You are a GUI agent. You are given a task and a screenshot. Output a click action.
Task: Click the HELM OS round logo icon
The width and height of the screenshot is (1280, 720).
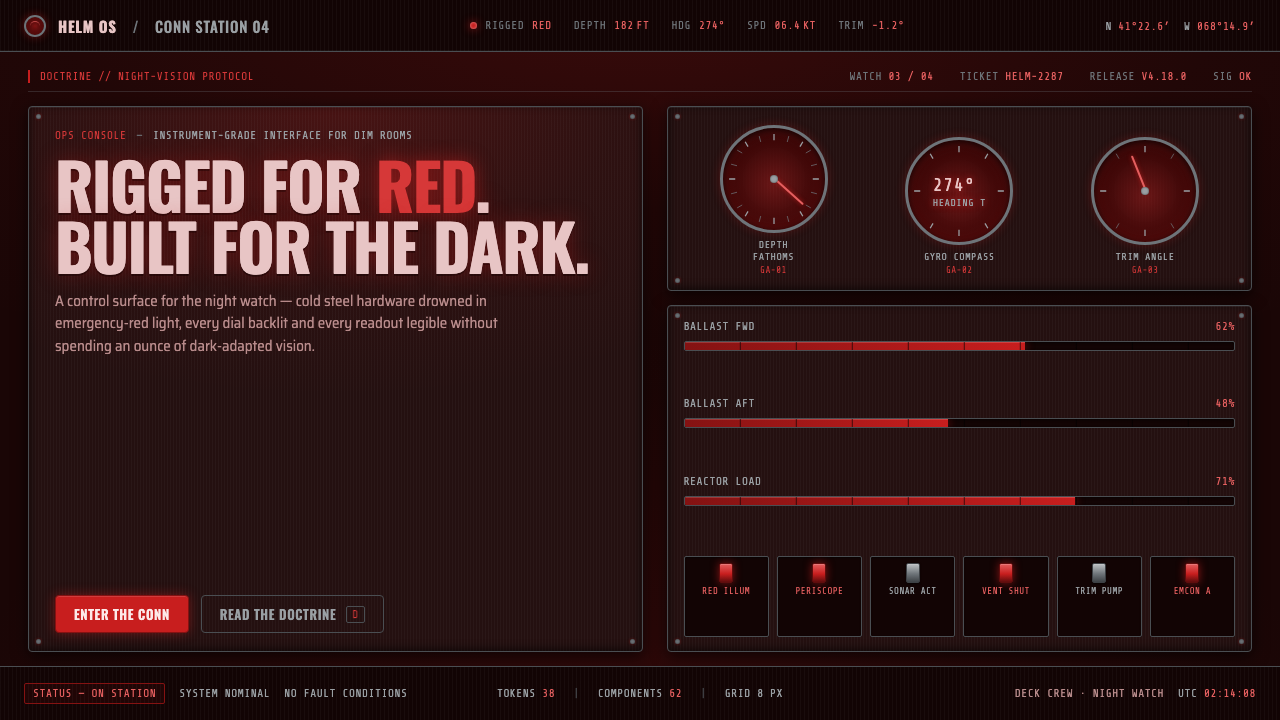[x=35, y=26]
